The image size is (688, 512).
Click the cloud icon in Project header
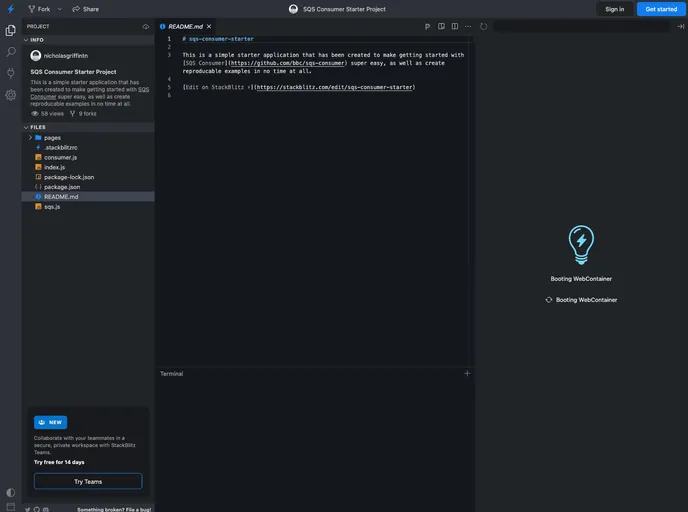point(146,27)
